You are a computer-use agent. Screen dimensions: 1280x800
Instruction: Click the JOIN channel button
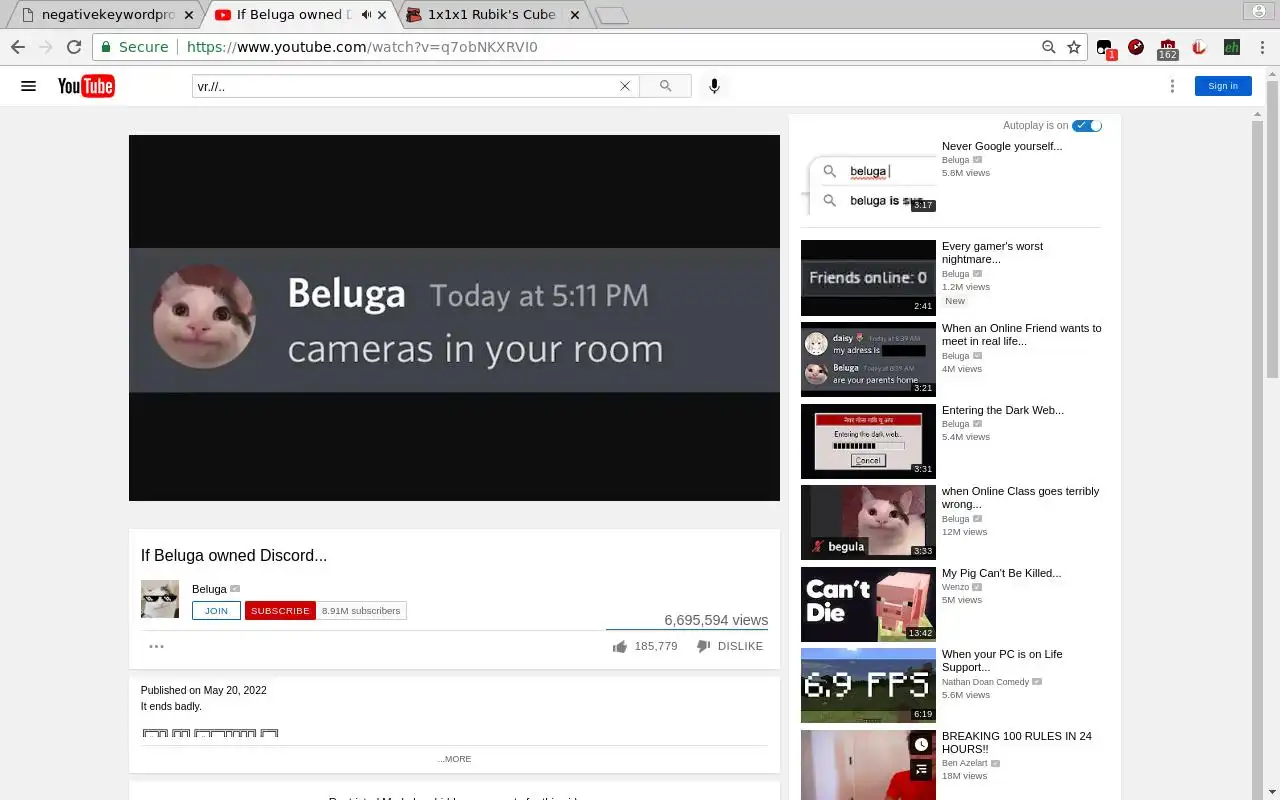point(216,611)
